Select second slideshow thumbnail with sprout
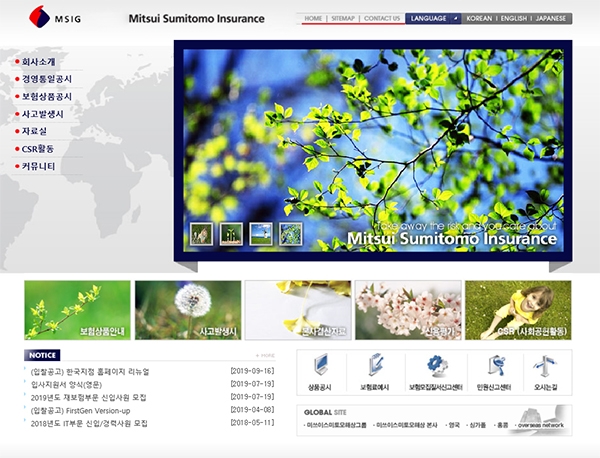 click(x=231, y=234)
